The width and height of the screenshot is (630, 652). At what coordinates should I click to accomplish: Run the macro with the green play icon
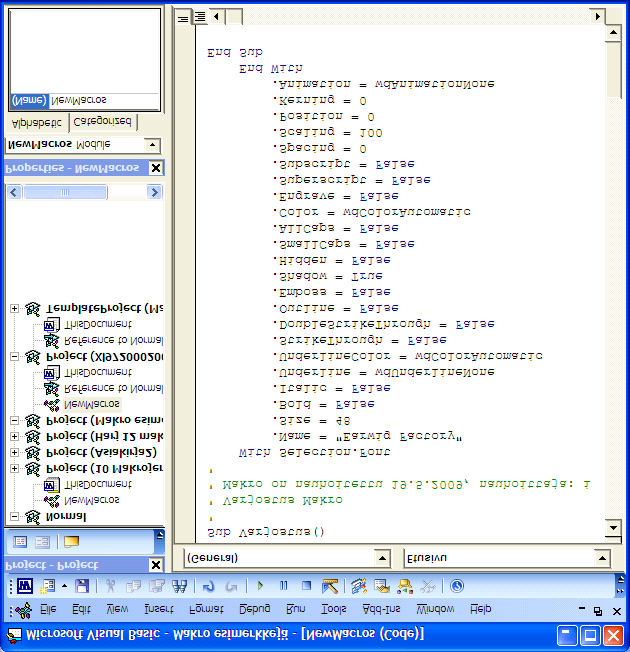pyautogui.click(x=260, y=586)
